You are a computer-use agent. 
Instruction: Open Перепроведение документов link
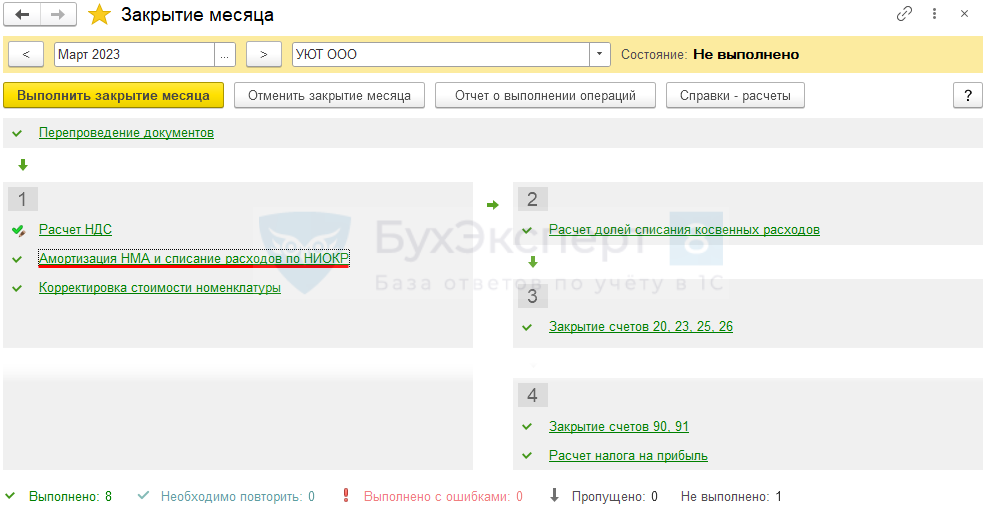(126, 132)
